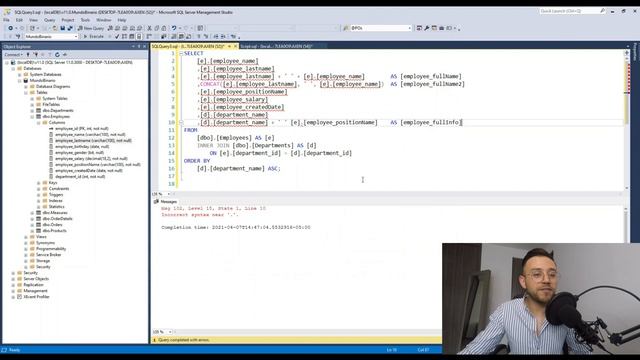Expand the Views folder node
The width and height of the screenshot is (640, 360).
[x=26, y=237]
